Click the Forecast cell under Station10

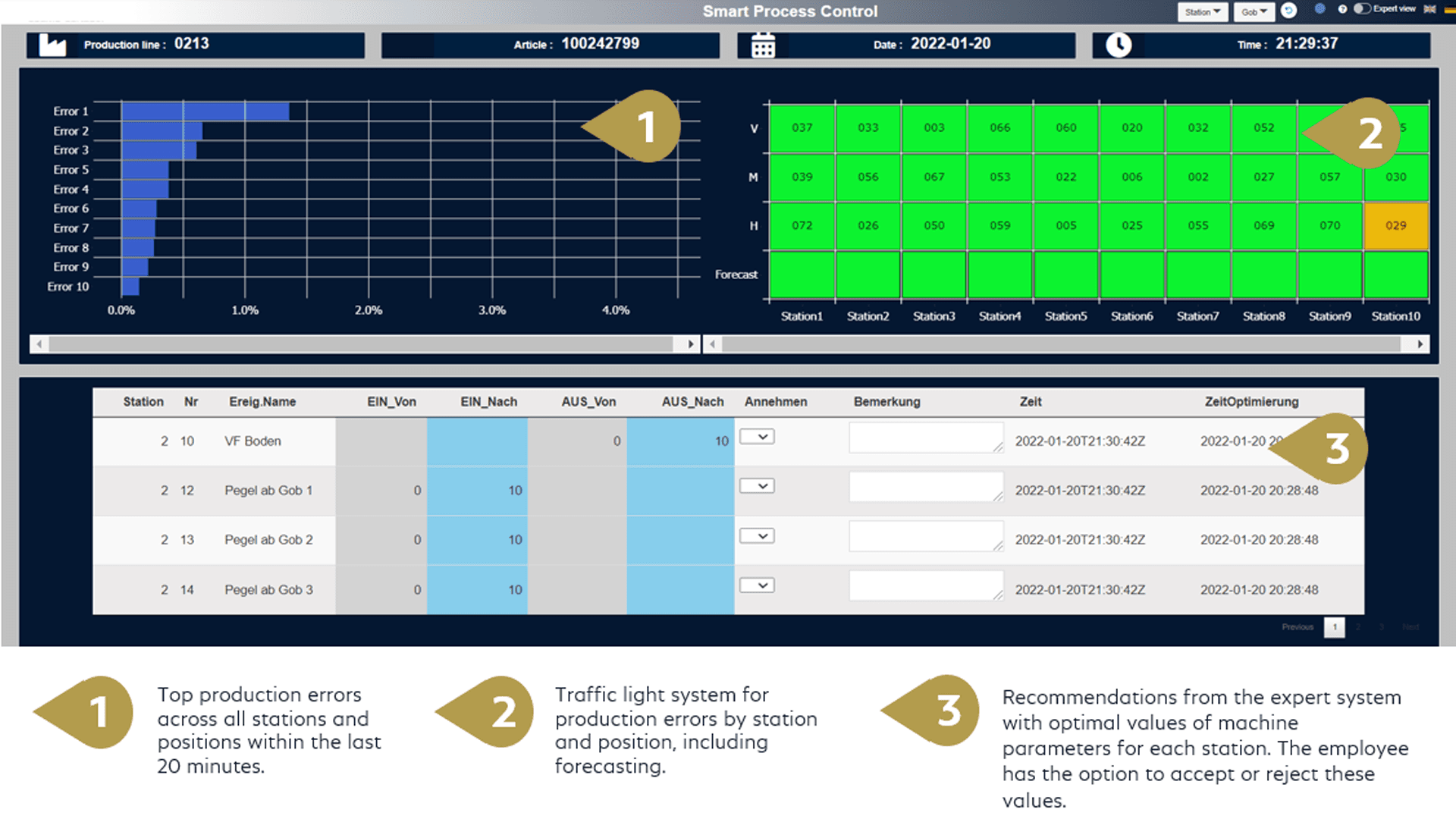pos(1396,275)
